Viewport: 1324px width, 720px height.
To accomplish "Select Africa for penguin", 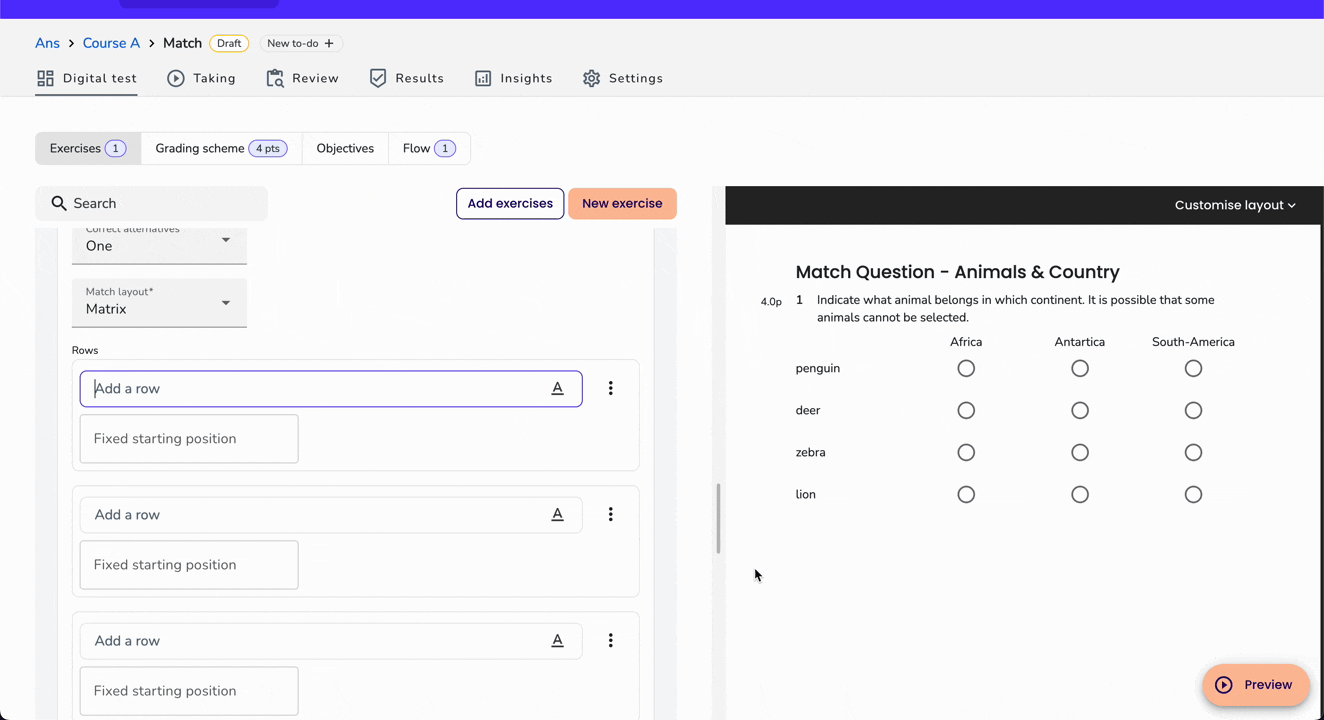I will click(966, 368).
